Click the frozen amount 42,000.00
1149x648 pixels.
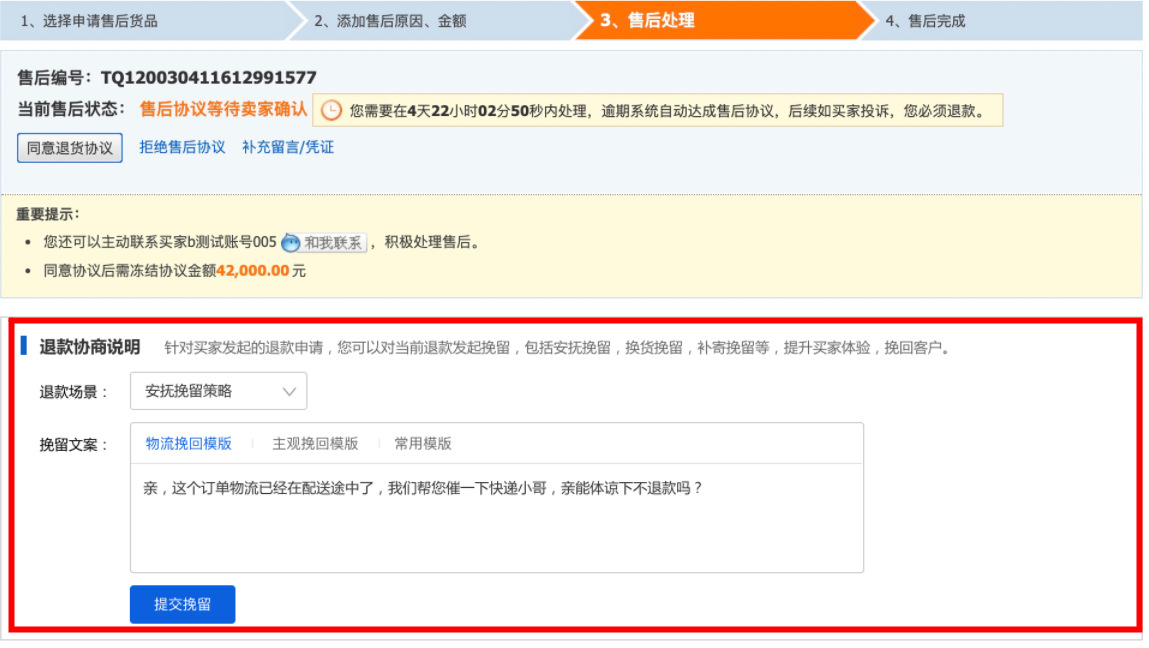click(x=252, y=270)
